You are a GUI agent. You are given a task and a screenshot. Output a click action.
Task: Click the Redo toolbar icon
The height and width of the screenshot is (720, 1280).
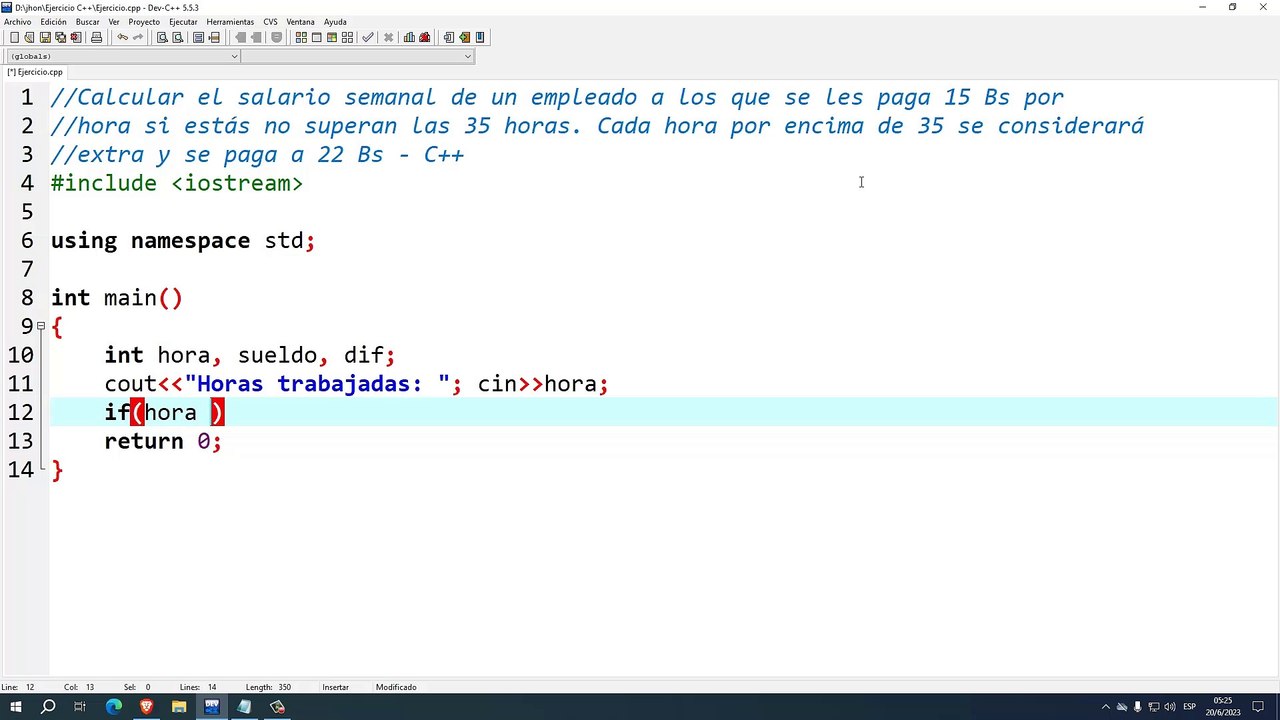click(x=137, y=37)
